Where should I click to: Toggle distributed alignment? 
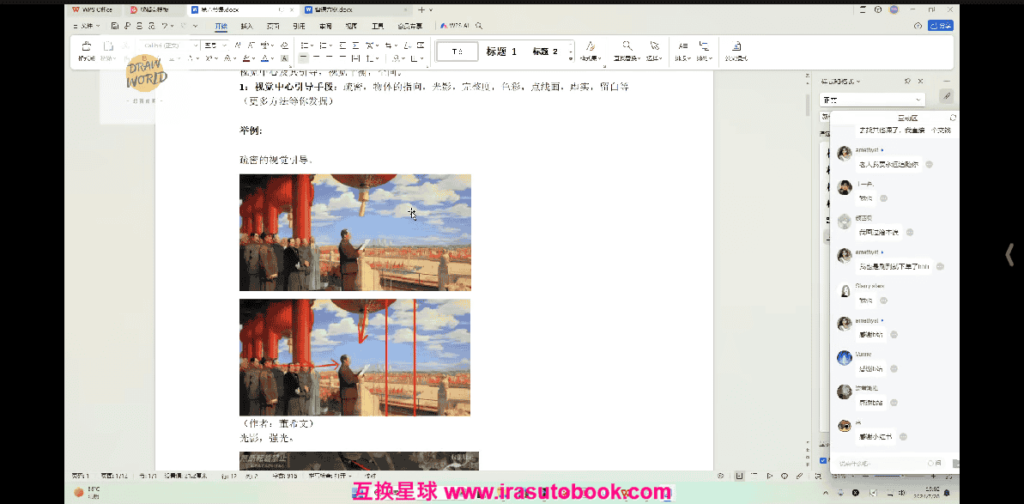click(356, 58)
